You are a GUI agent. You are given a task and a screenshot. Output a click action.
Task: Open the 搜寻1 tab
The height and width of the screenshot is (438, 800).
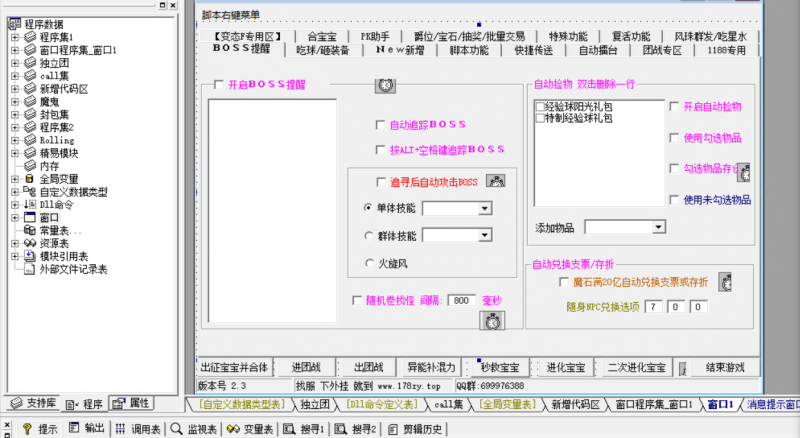304,429
